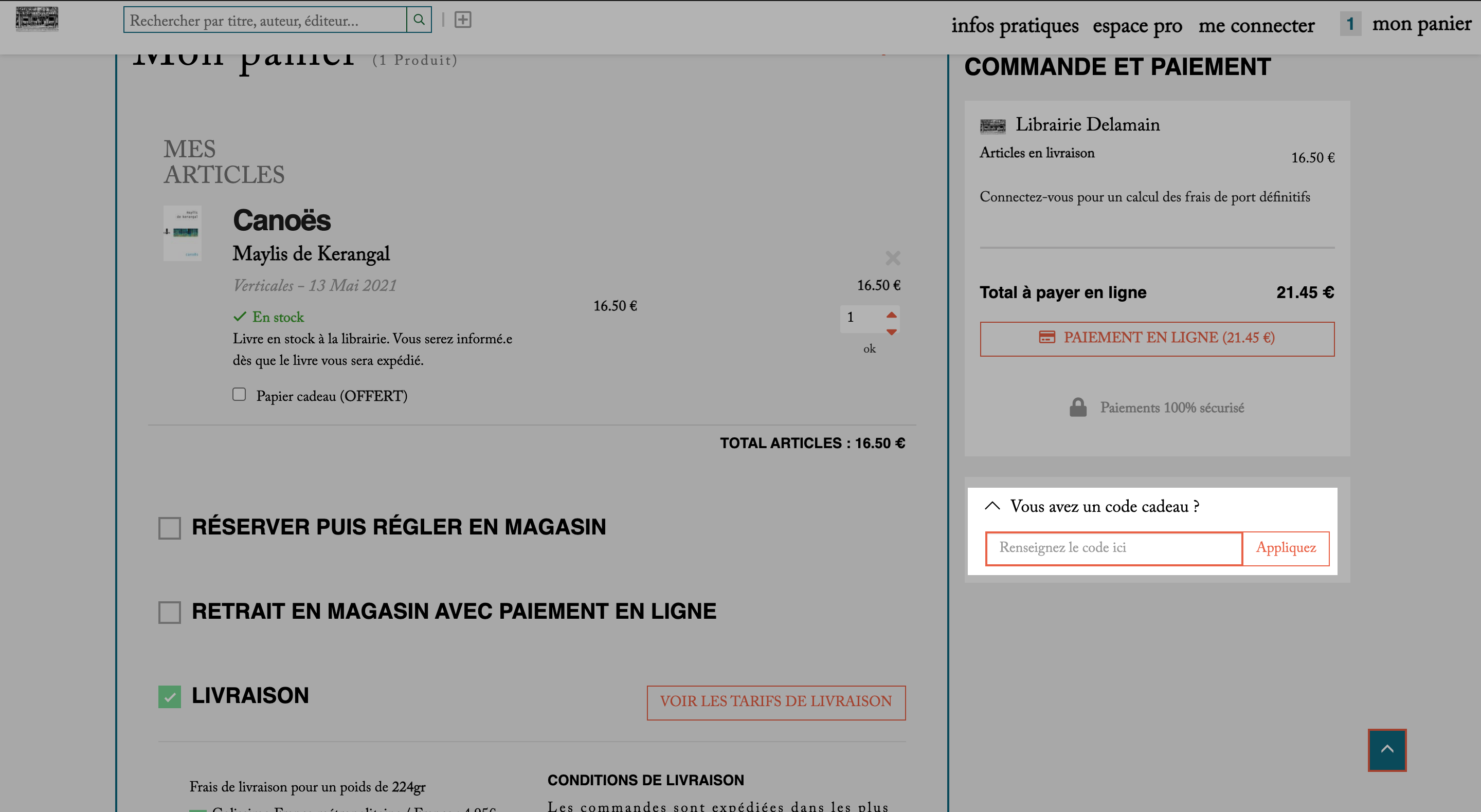Screen dimensions: 1481x812
Task: Check the Papier cadeau (OFFERT) box
Action: [239, 394]
